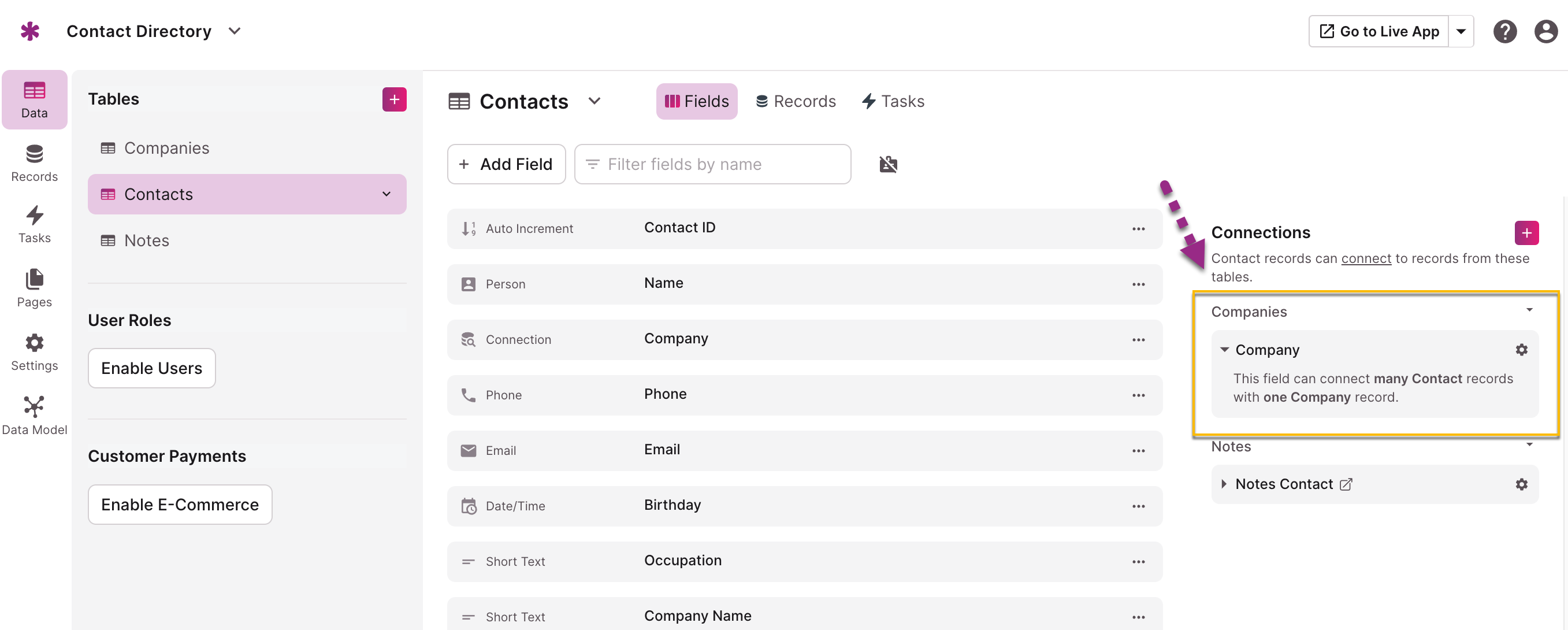1568x630 pixels.
Task: Click the Add Field button
Action: 507,164
